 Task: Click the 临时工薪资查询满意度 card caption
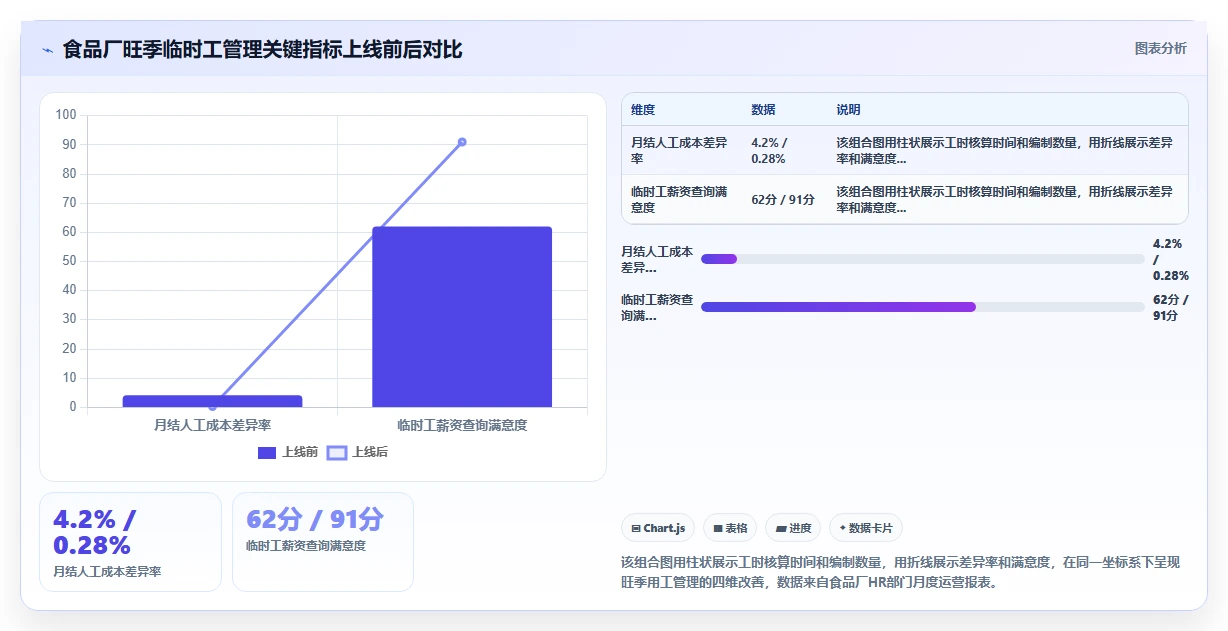point(306,546)
